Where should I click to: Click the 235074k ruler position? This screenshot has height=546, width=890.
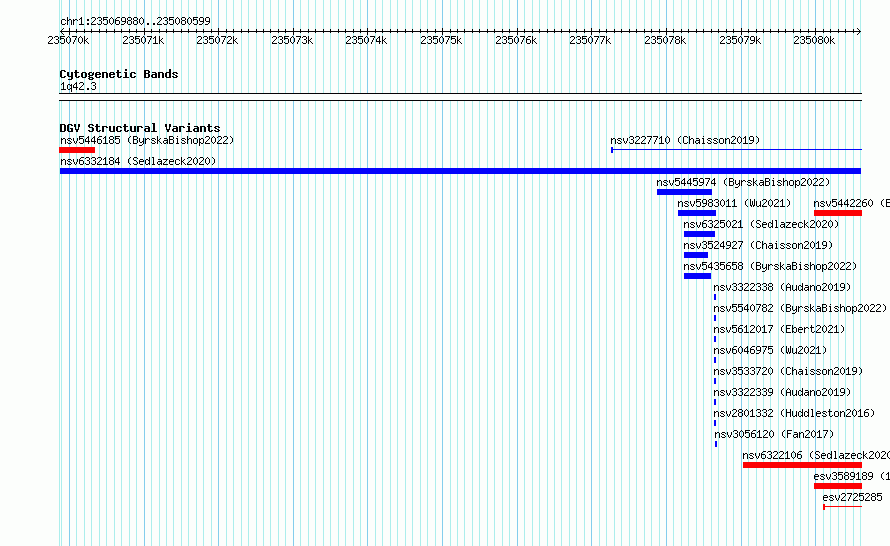point(366,40)
